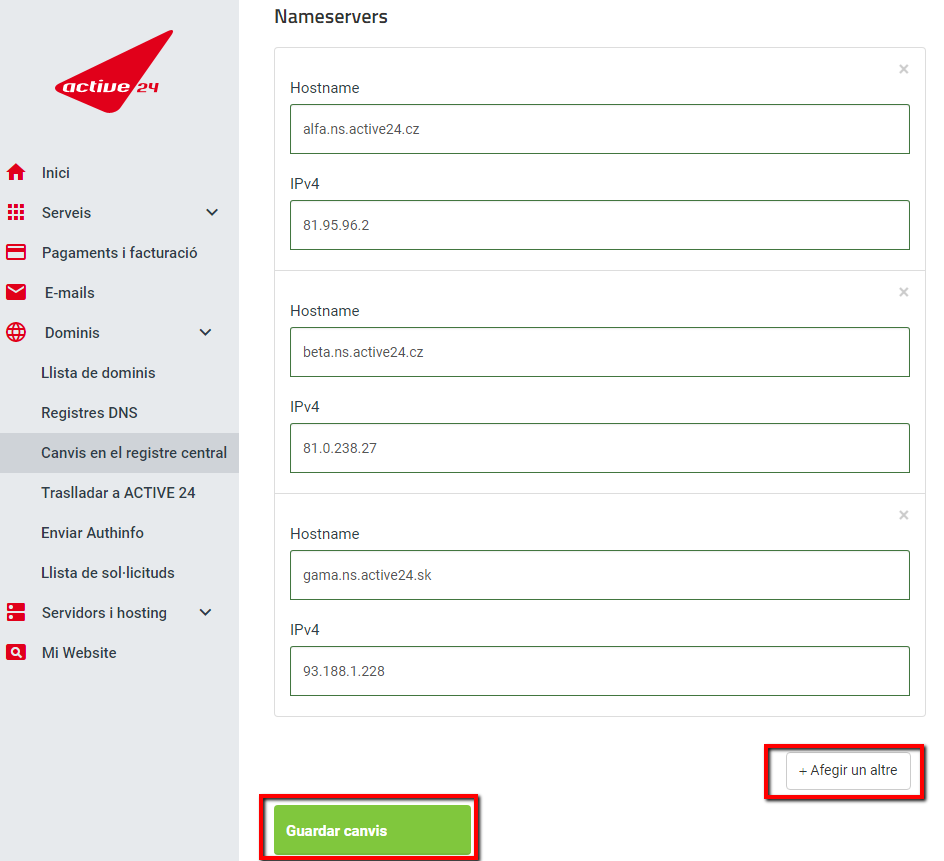Click the hostname field containing beta.ns.active24.cz
This screenshot has height=861, width=944.
pos(600,352)
